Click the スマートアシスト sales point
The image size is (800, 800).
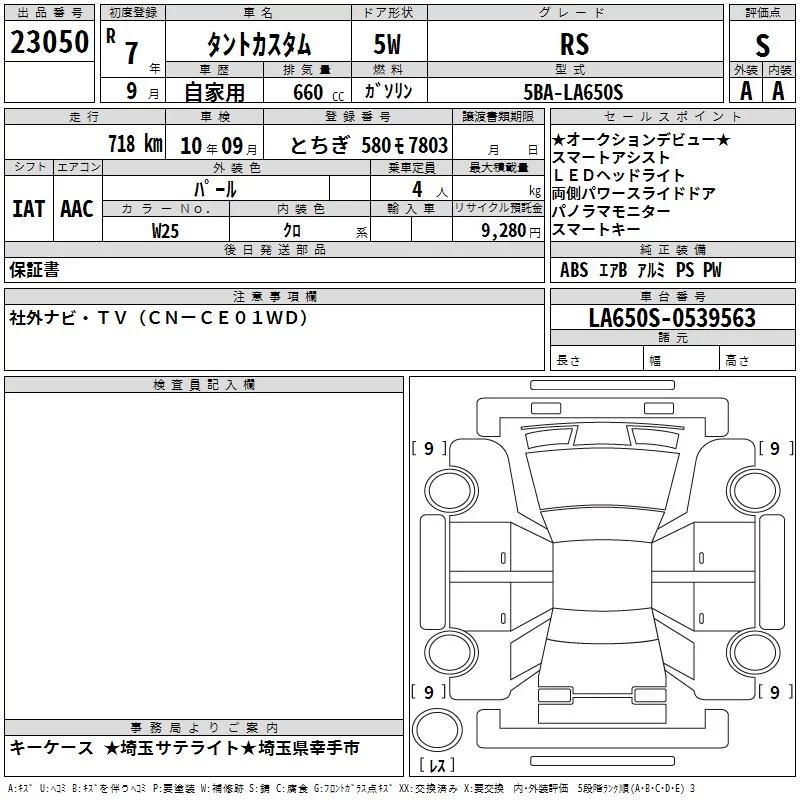point(611,158)
